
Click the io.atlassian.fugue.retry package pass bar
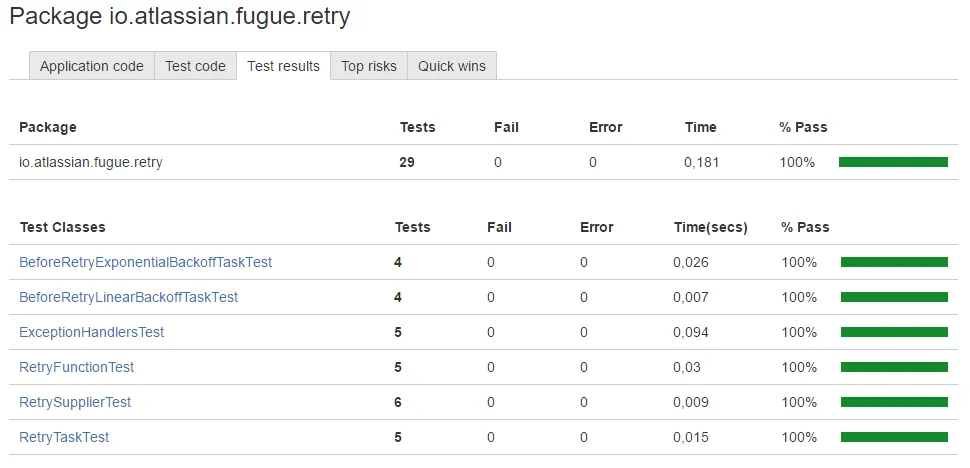coord(893,162)
